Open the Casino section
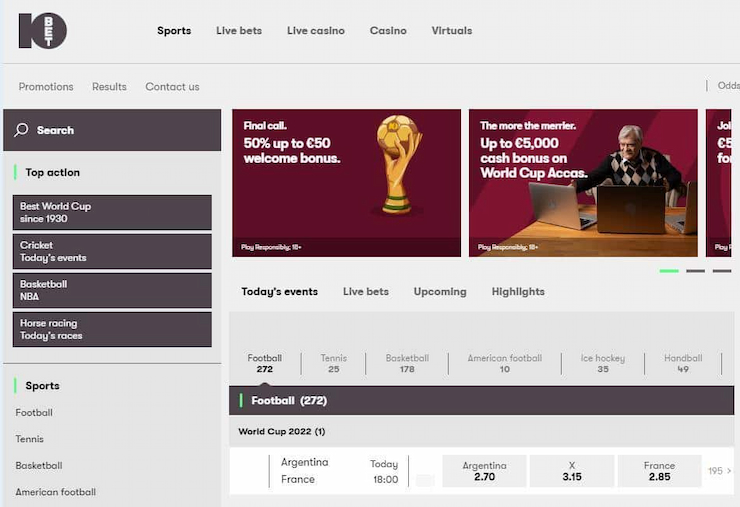 388,31
